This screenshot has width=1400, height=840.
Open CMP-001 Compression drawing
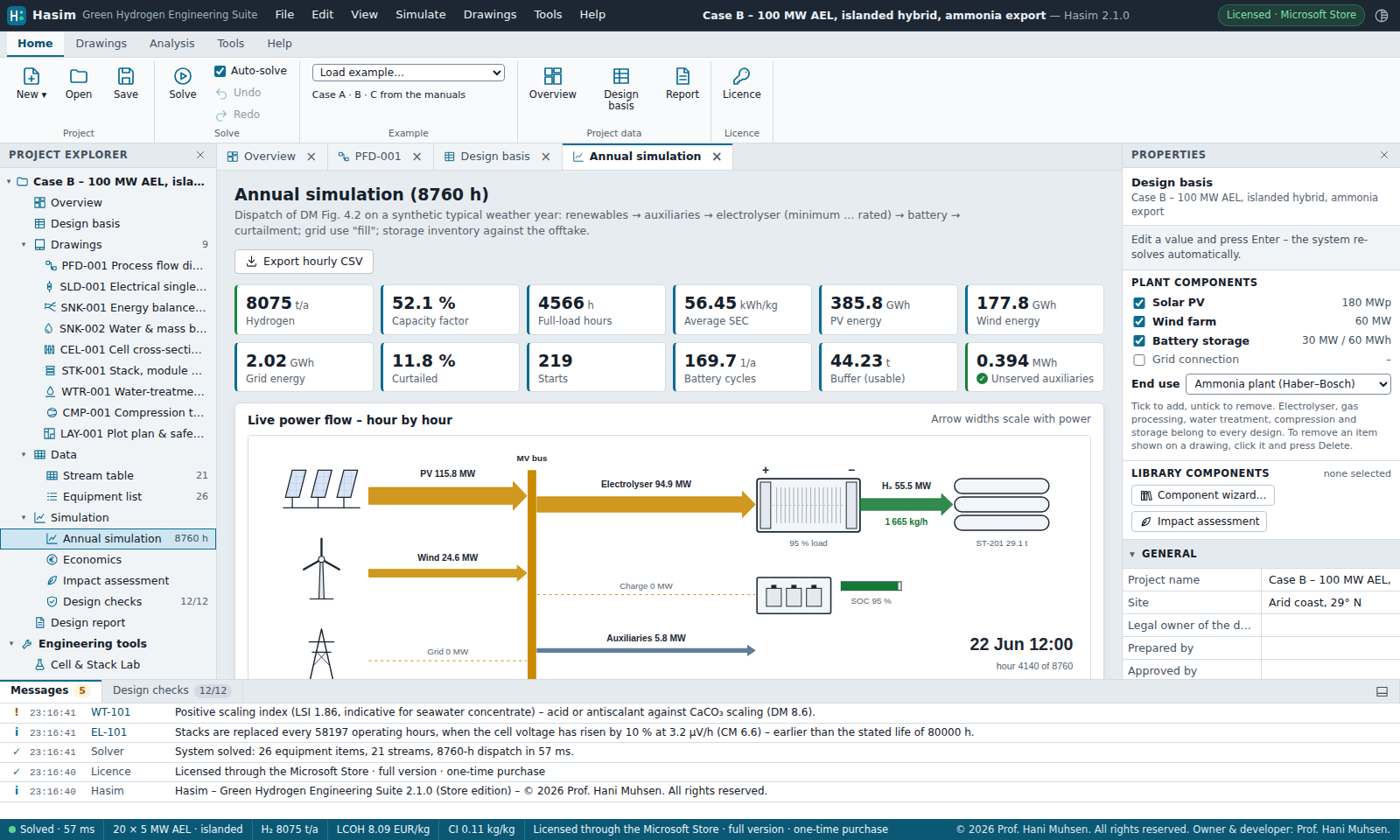tap(124, 413)
